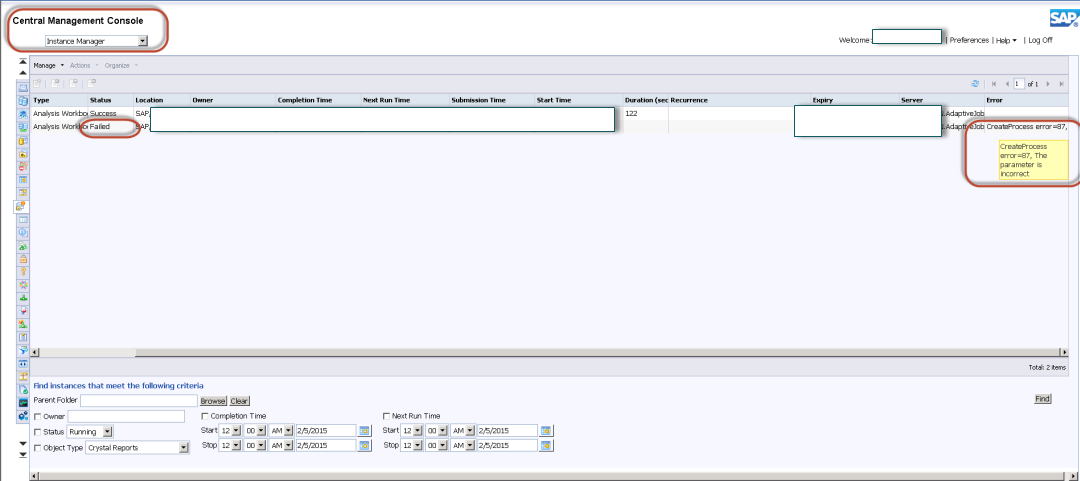Enable the Owner filter checkbox

click(x=37, y=416)
